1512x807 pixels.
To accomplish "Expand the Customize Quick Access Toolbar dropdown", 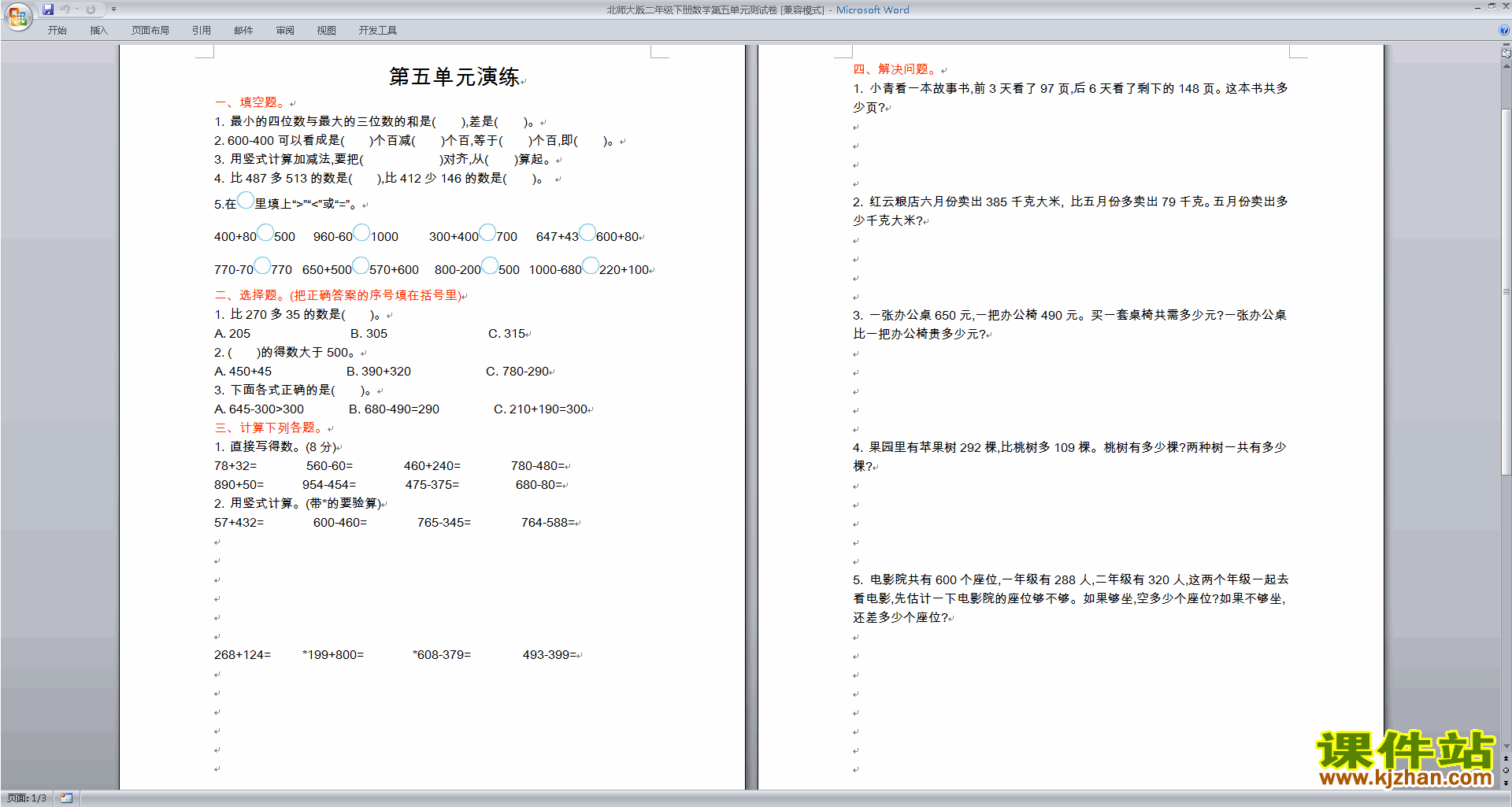I will (x=113, y=9).
